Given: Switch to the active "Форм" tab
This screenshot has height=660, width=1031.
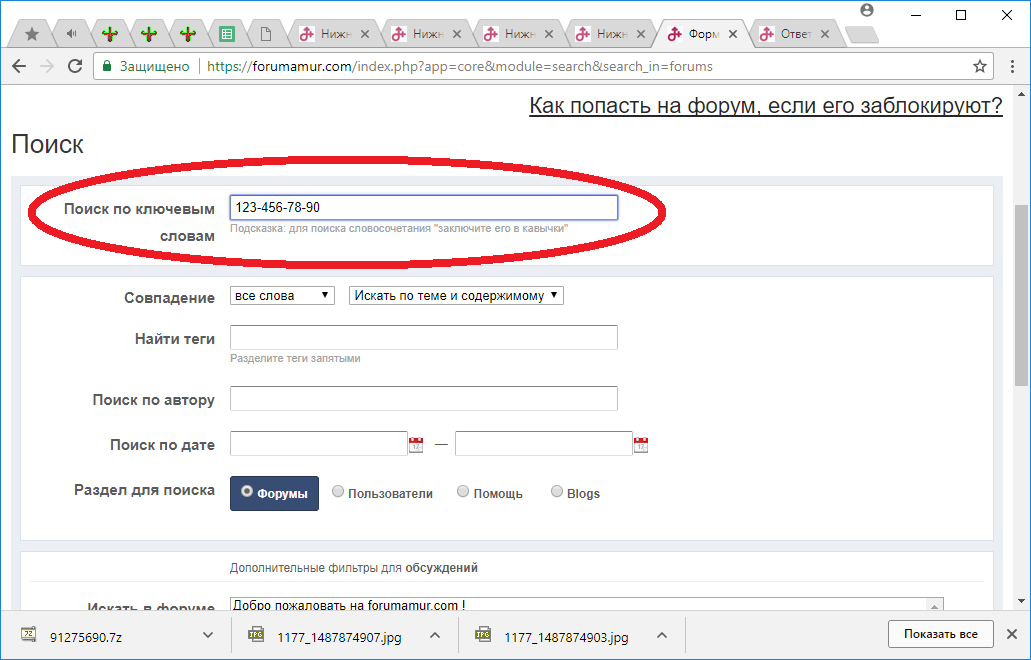Looking at the screenshot, I should tap(700, 34).
